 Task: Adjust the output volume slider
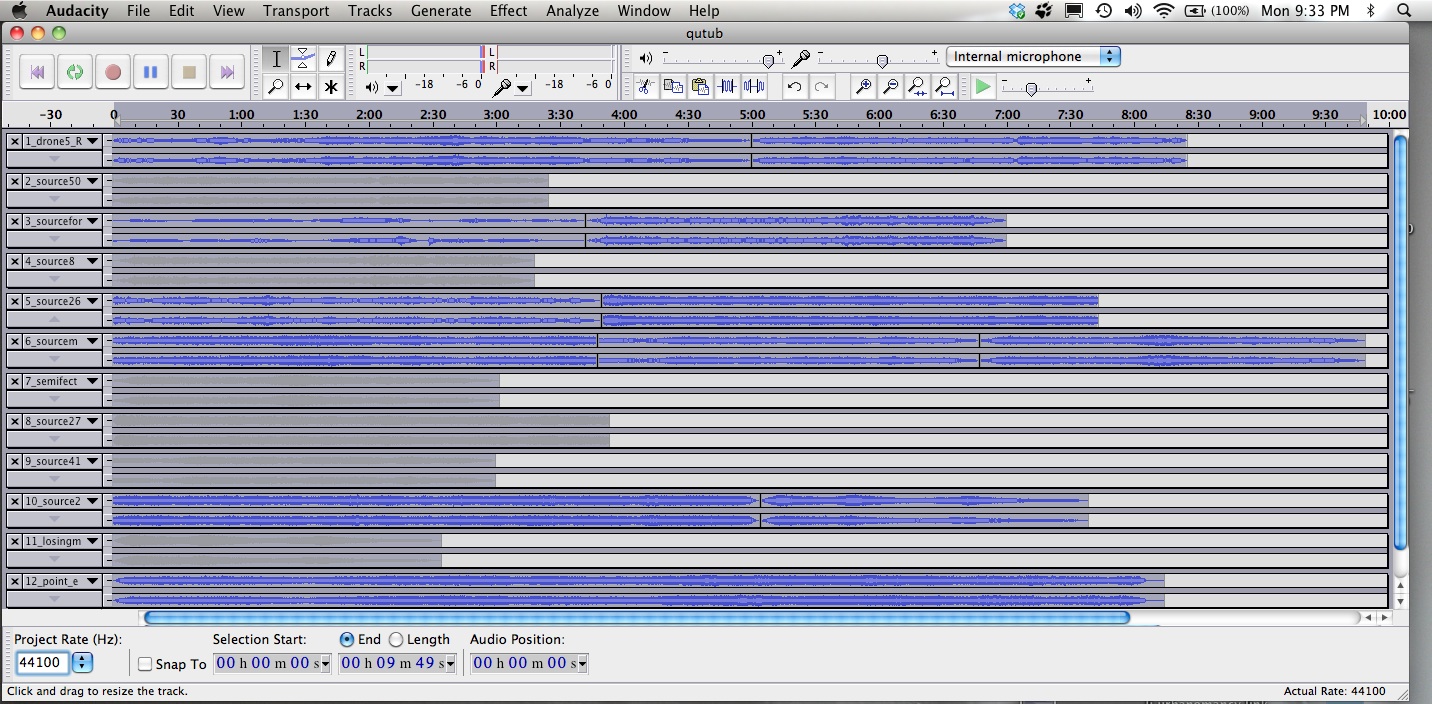pyautogui.click(x=768, y=61)
